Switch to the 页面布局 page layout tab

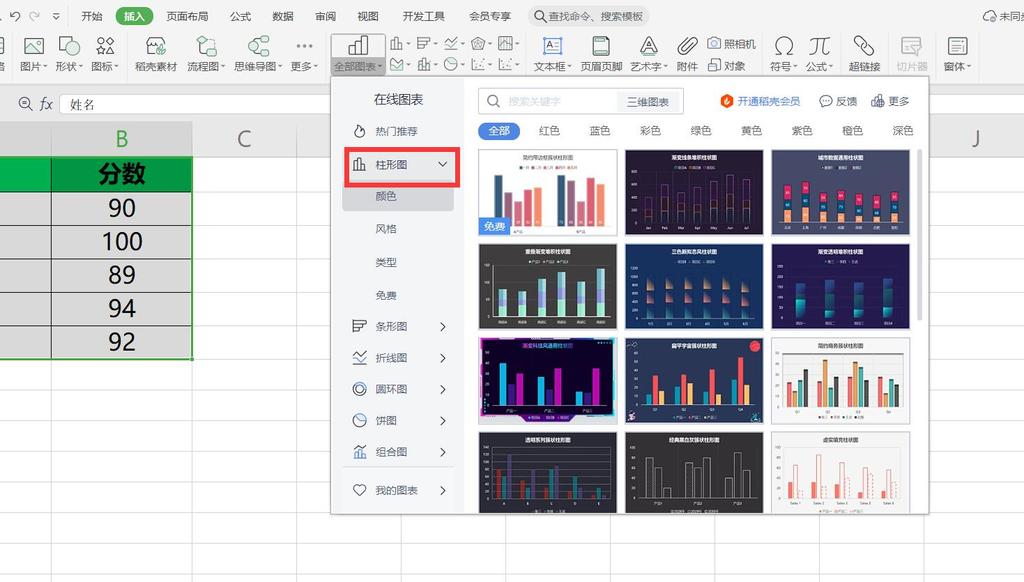point(187,16)
